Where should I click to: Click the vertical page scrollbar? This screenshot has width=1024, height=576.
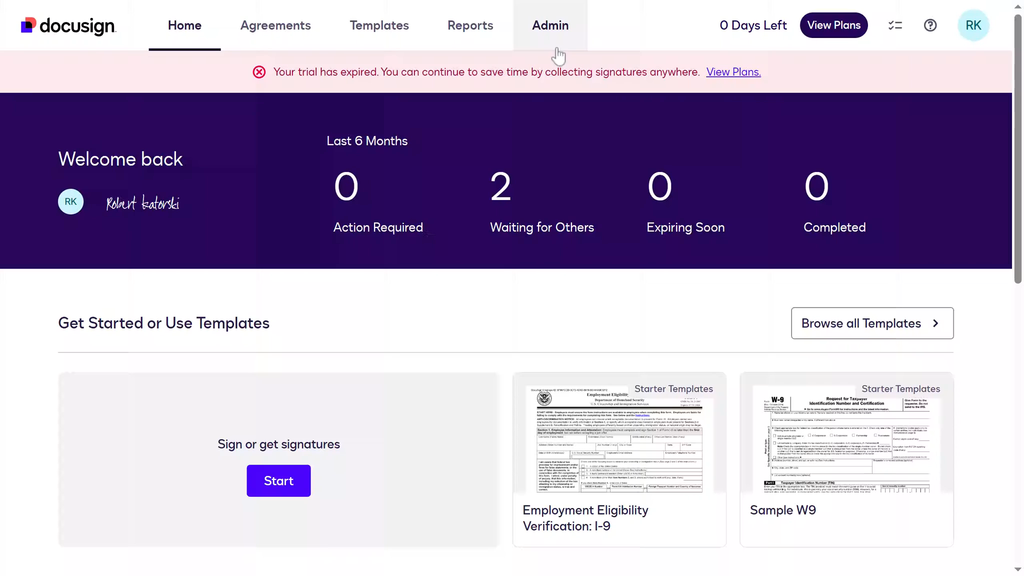(1018, 150)
